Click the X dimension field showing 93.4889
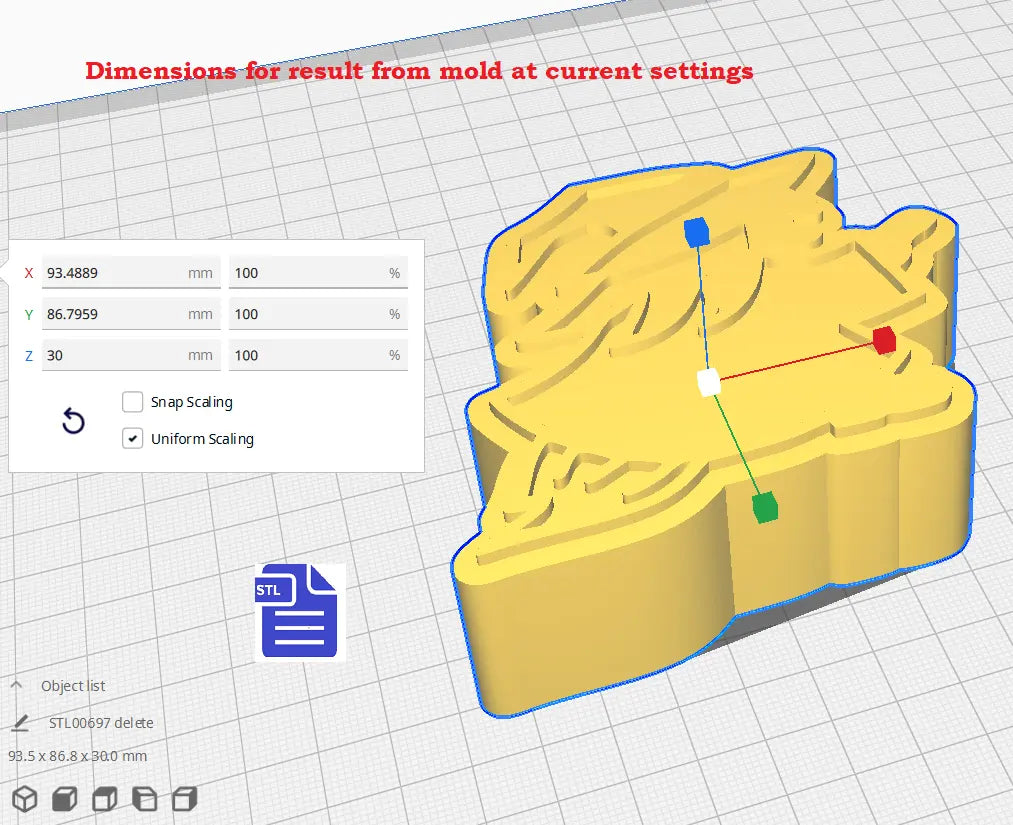1013x825 pixels. pos(130,272)
